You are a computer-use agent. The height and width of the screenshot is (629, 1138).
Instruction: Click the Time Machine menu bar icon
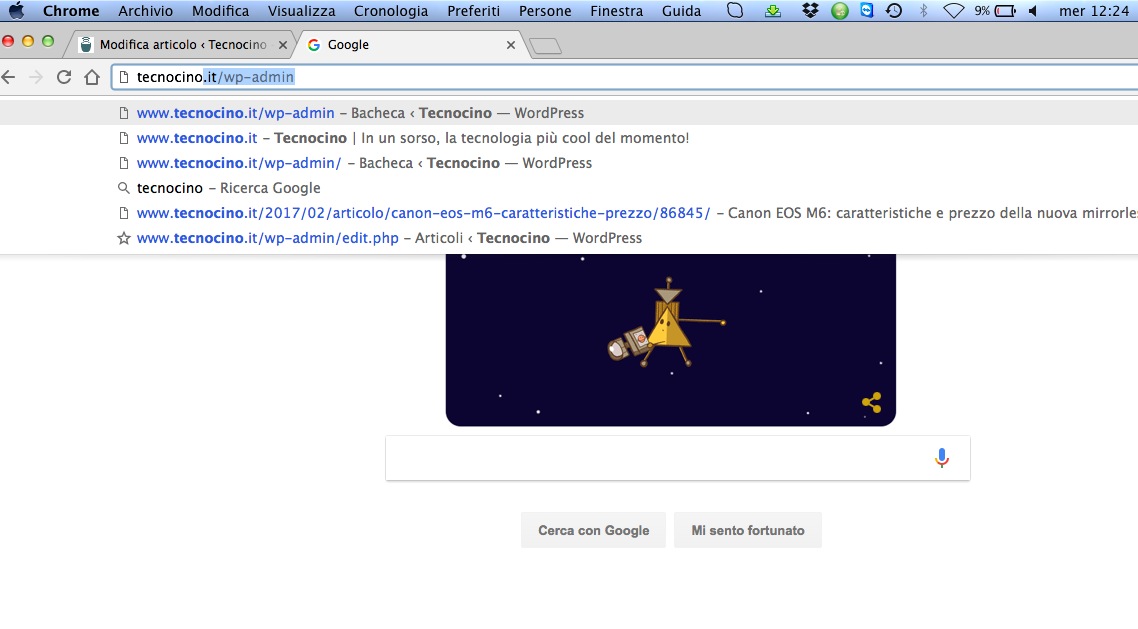(x=894, y=11)
